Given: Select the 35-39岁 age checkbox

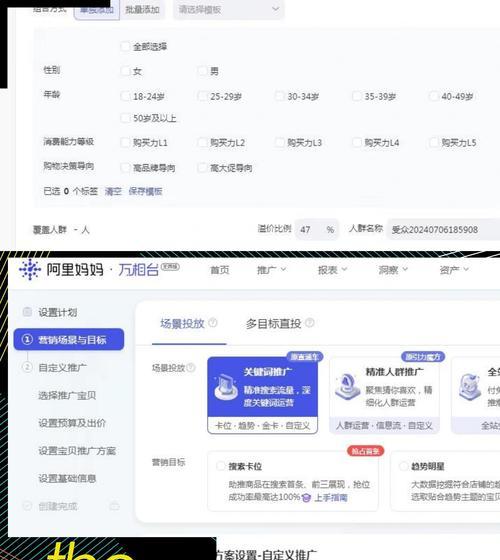Looking at the screenshot, I should [356, 96].
